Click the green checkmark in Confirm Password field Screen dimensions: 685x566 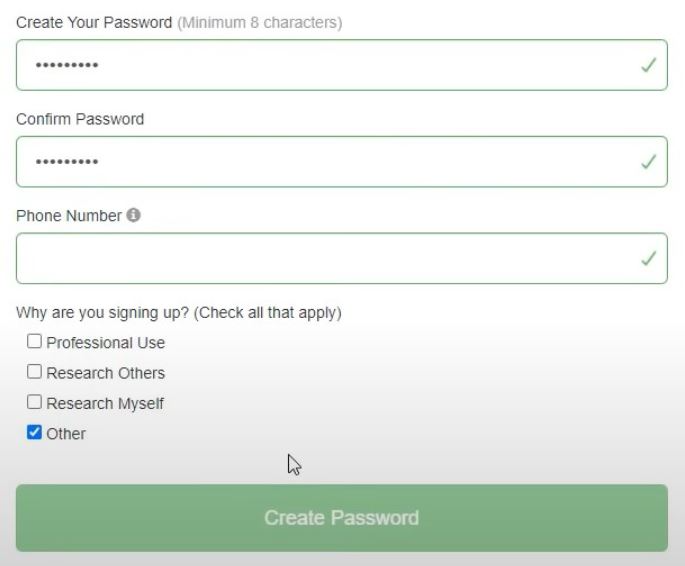coord(648,162)
